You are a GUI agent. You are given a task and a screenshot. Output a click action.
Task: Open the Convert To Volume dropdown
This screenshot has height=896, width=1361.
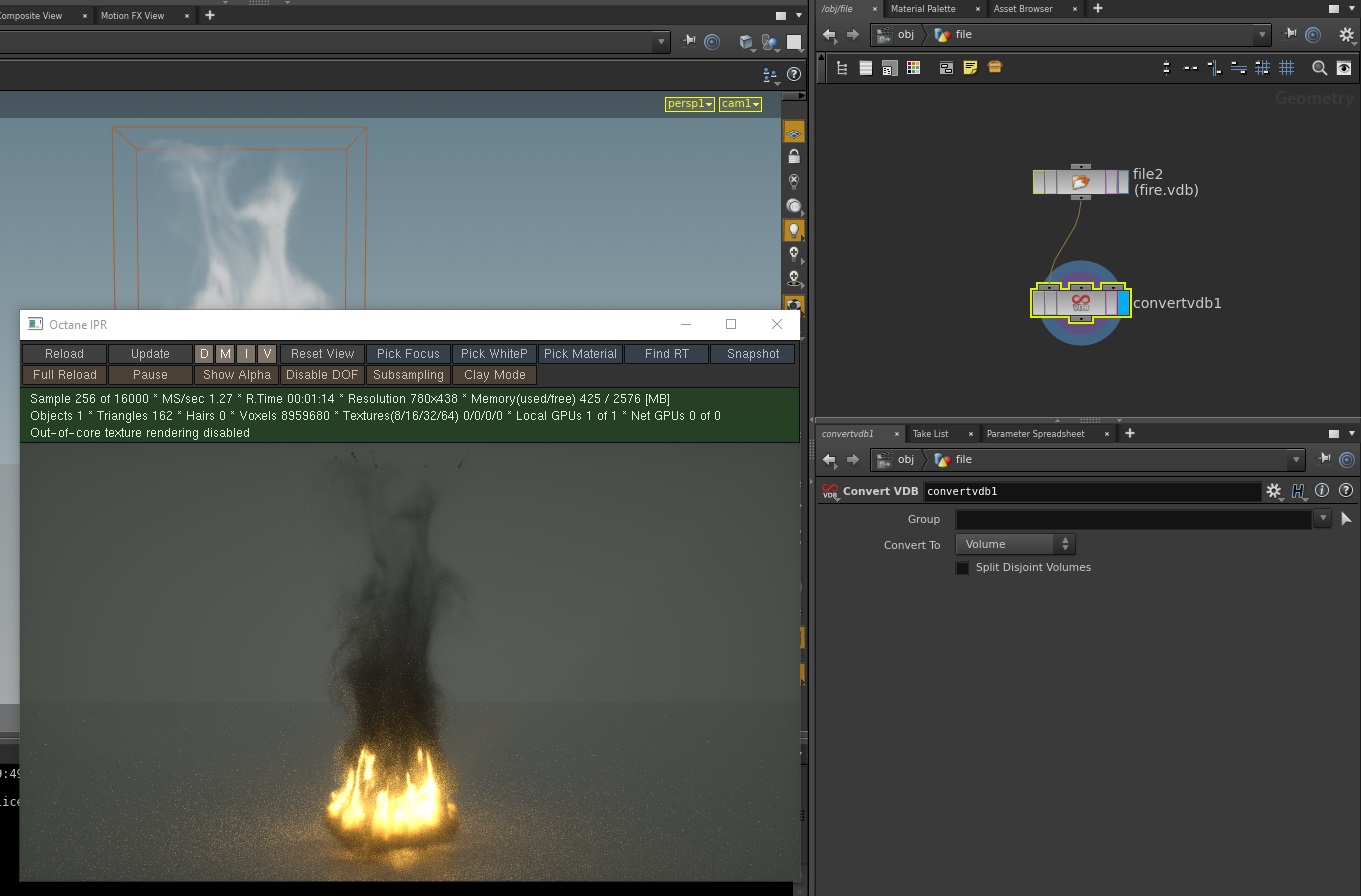[1016, 544]
